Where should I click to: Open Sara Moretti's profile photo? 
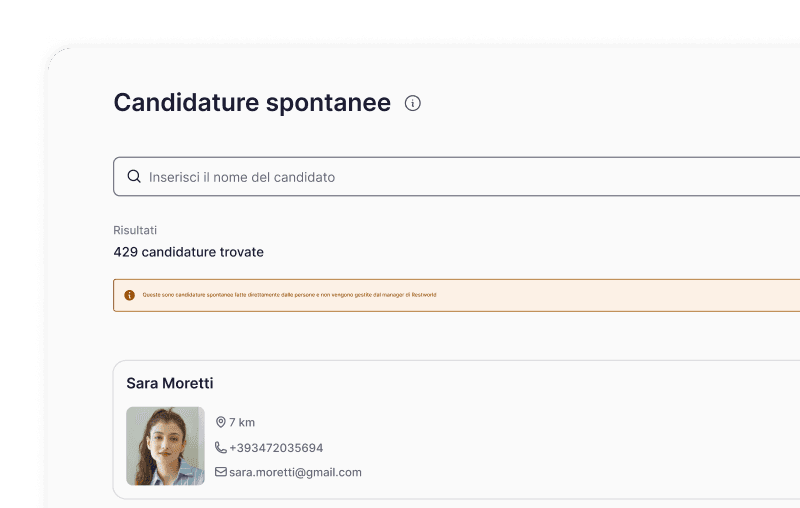(165, 446)
